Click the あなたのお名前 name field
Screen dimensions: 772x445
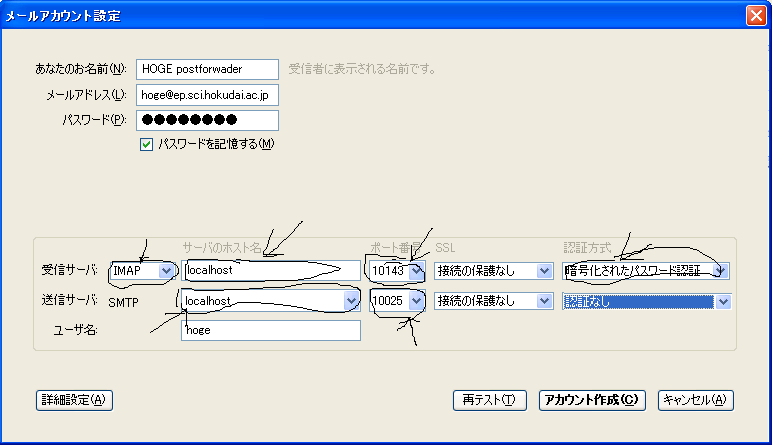click(206, 68)
